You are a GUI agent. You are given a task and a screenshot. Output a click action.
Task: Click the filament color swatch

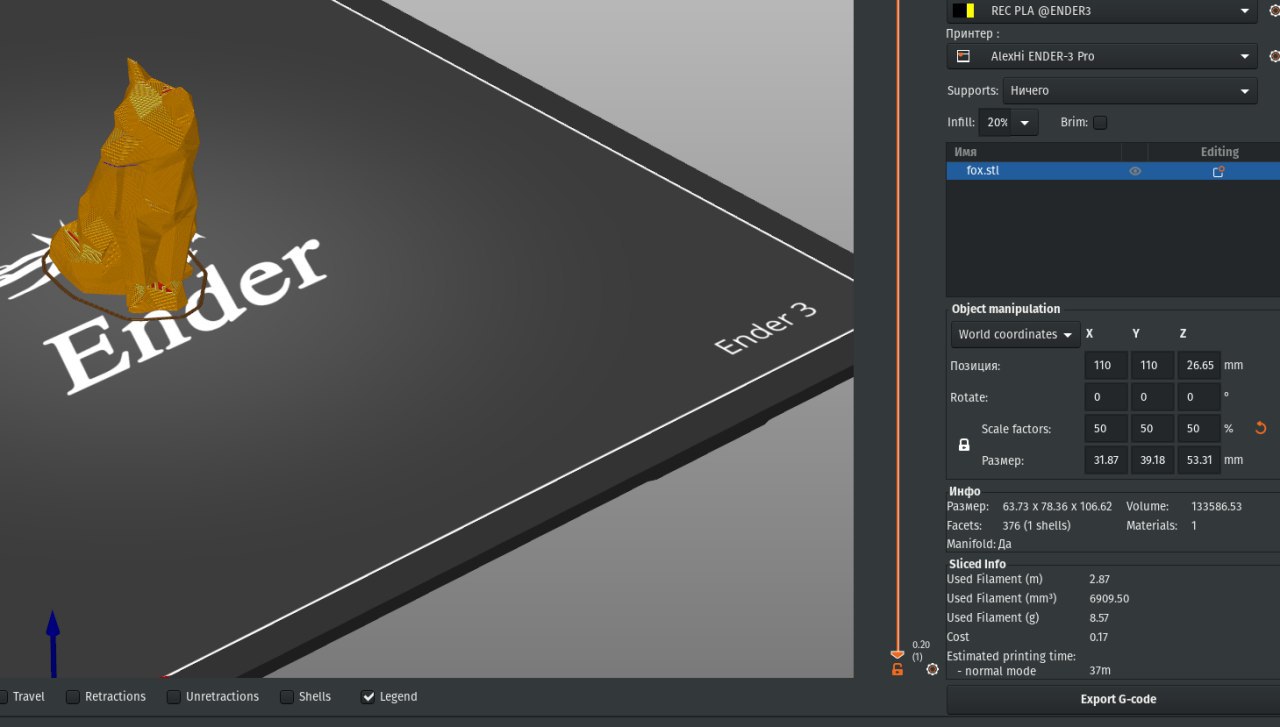[x=964, y=11]
